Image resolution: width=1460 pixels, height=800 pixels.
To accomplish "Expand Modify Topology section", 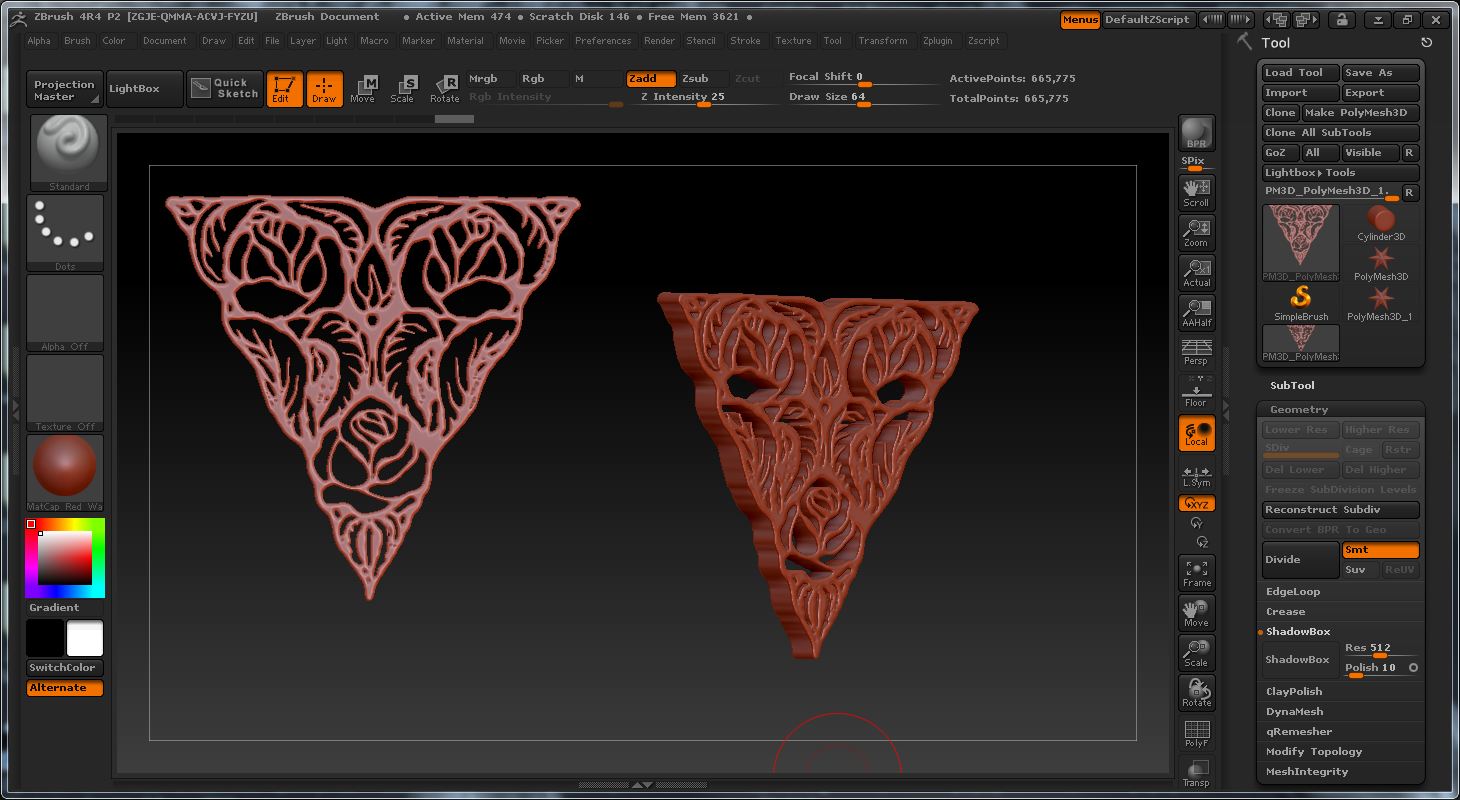I will (1314, 752).
